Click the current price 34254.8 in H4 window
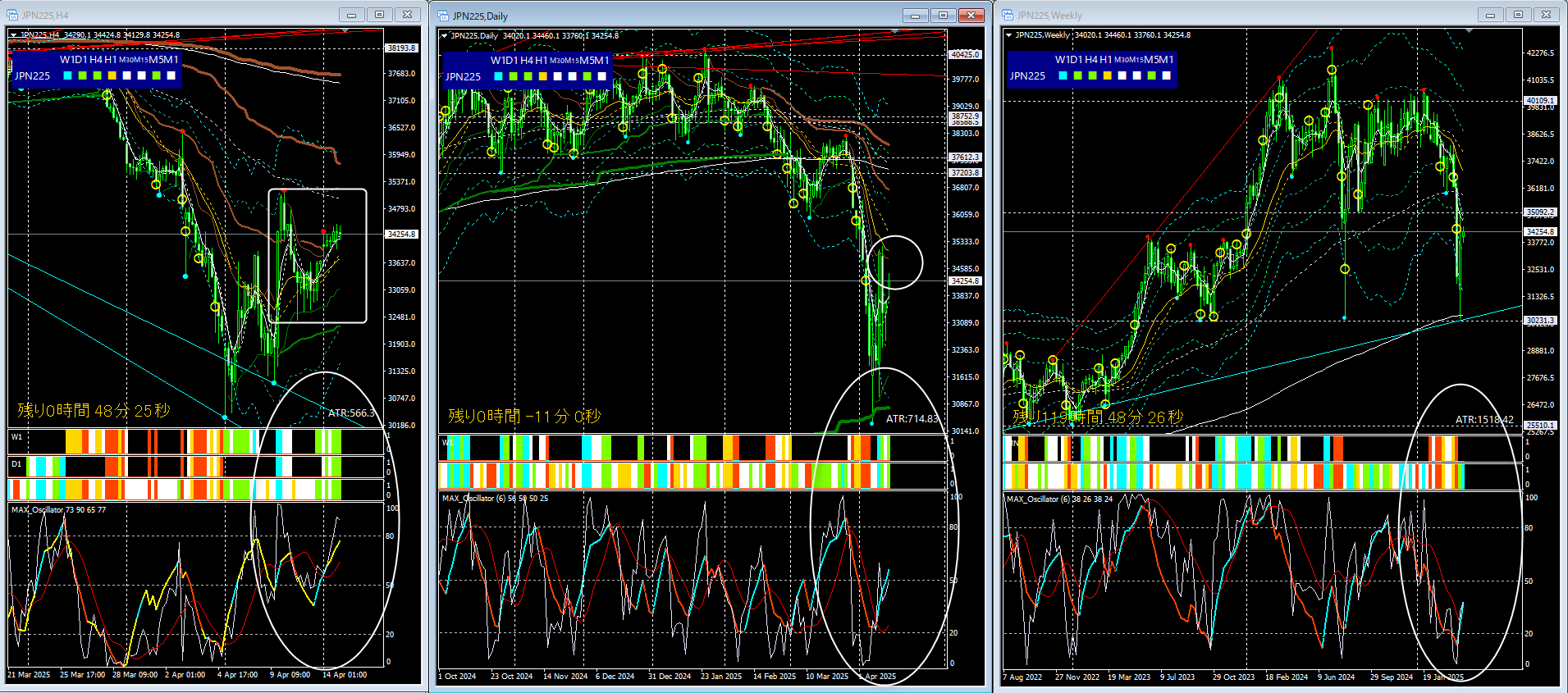 click(x=401, y=235)
